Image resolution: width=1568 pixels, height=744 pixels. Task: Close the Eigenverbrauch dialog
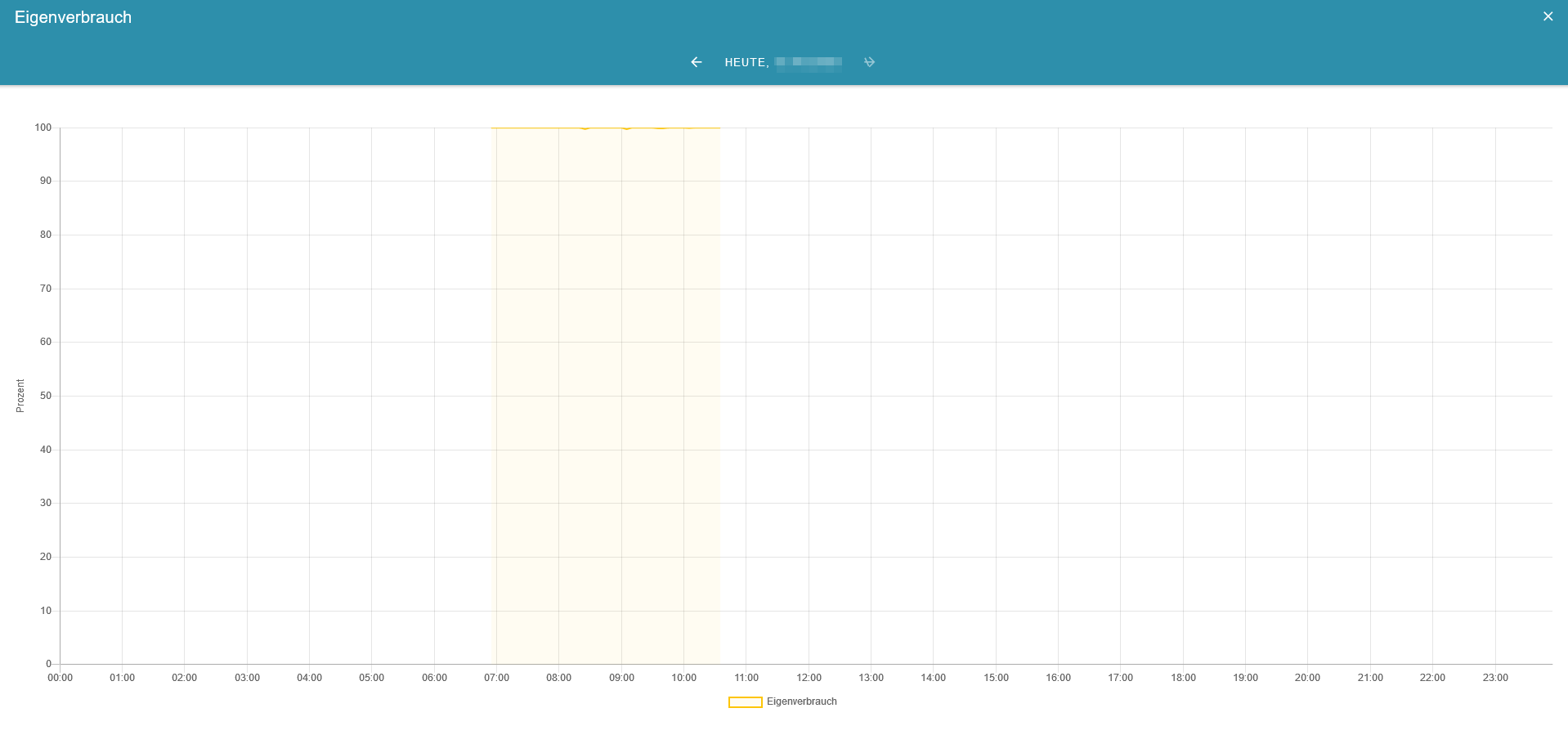[x=1548, y=16]
